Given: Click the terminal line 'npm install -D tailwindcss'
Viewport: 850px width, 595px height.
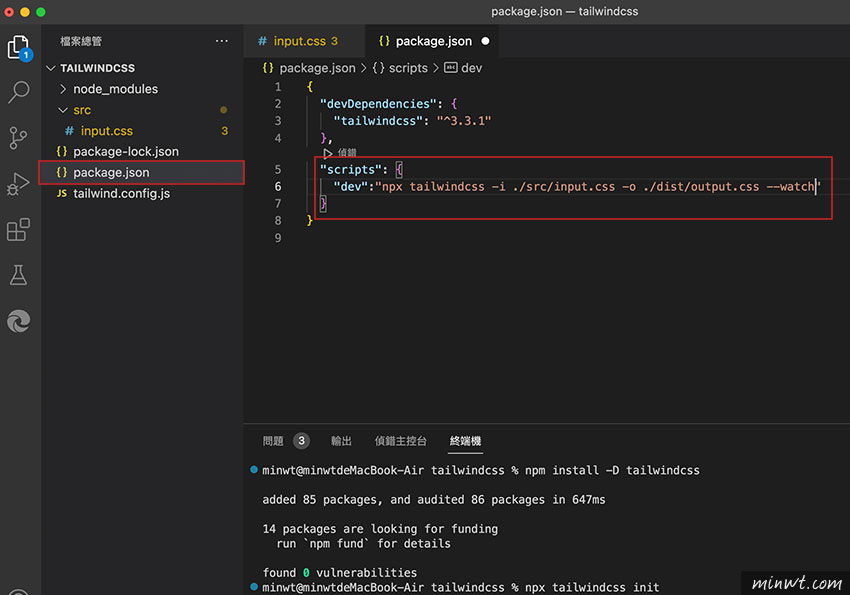Looking at the screenshot, I should (612, 470).
